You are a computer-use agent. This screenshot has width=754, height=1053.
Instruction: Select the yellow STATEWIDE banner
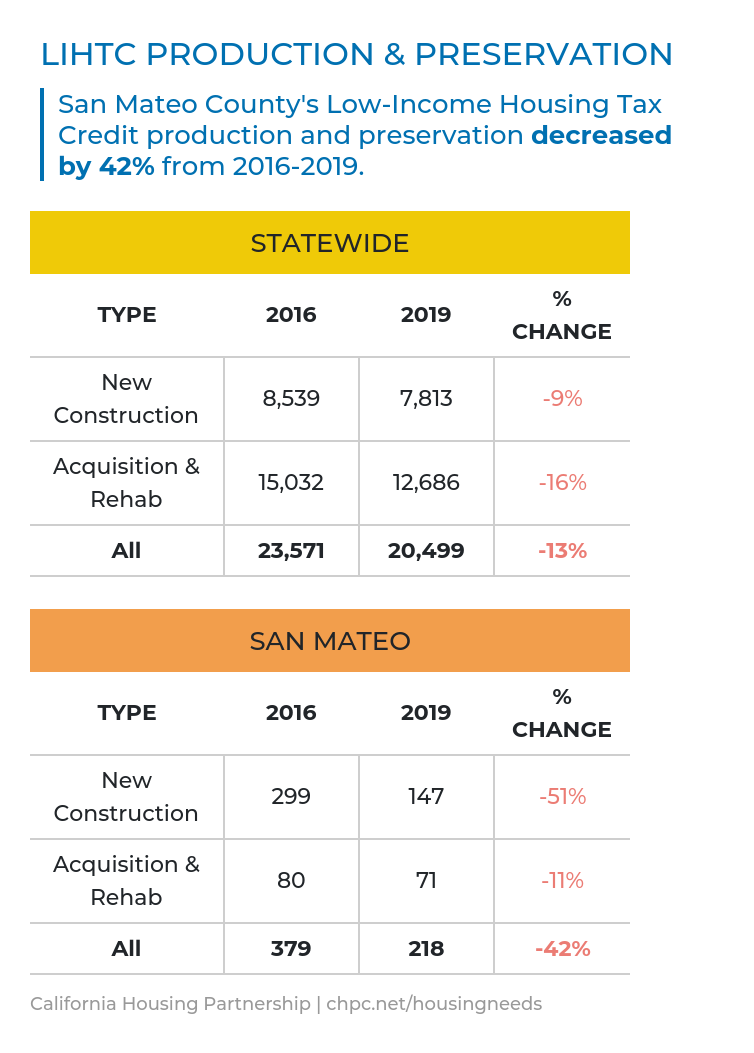coord(330,243)
